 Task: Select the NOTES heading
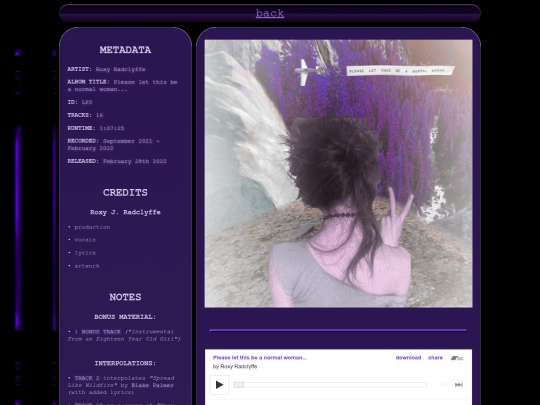[x=125, y=297]
